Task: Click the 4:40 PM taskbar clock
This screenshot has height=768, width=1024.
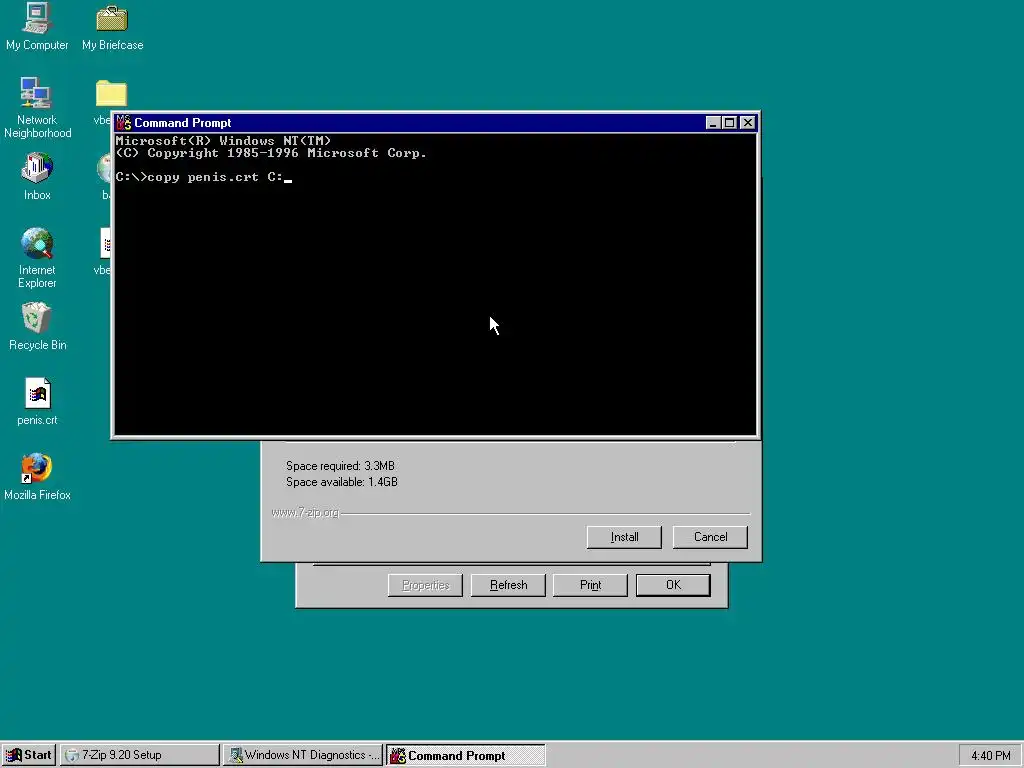Action: point(991,756)
